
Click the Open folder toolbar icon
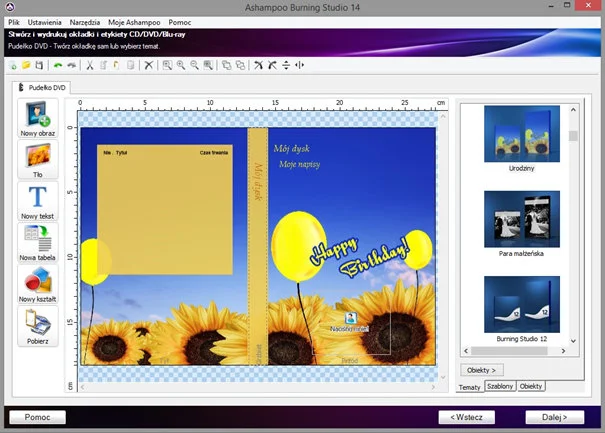pyautogui.click(x=25, y=65)
